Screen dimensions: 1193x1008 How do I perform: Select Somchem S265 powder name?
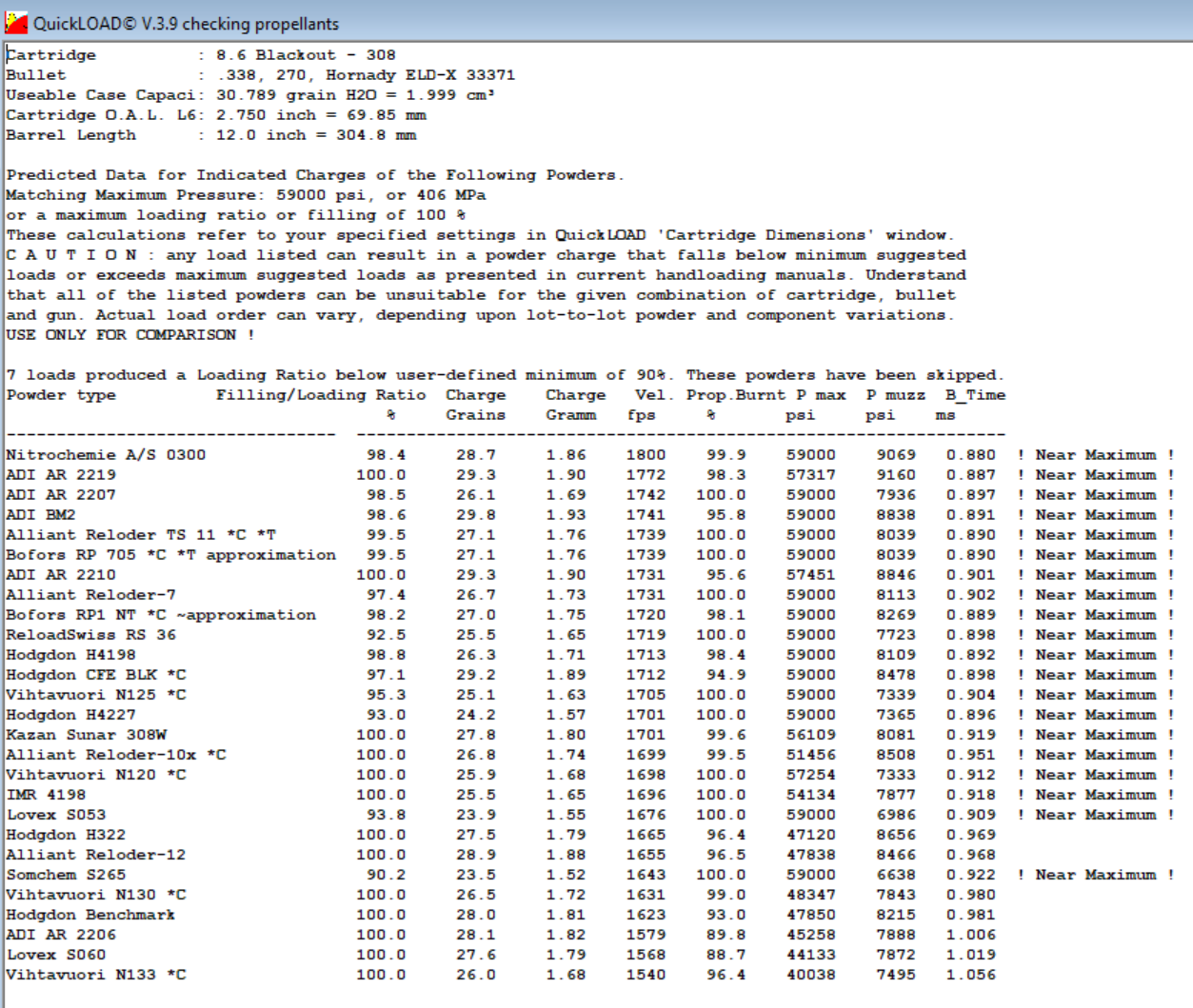point(66,875)
